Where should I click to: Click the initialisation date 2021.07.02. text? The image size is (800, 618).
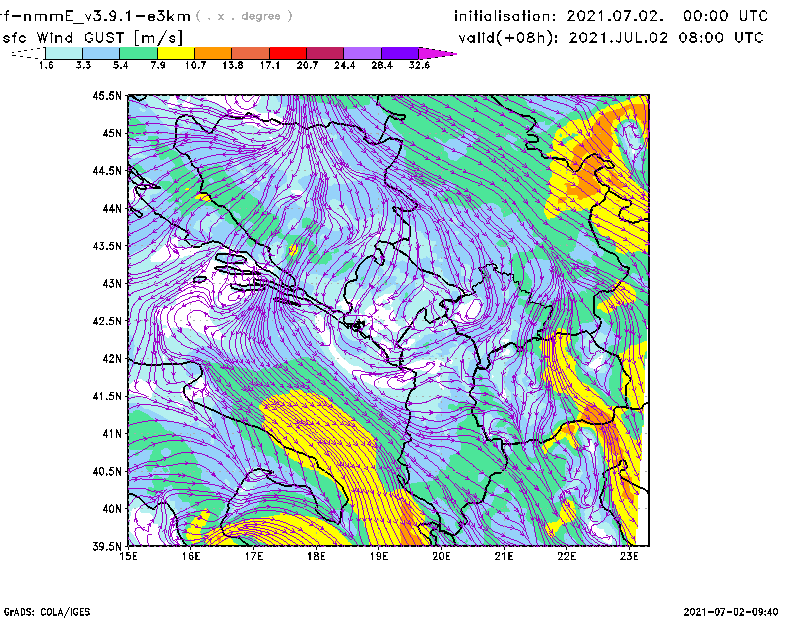click(x=615, y=16)
